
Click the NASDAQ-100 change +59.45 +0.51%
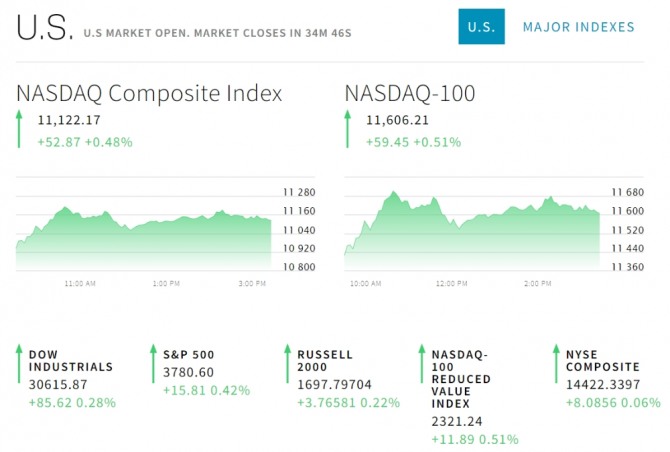click(x=413, y=142)
